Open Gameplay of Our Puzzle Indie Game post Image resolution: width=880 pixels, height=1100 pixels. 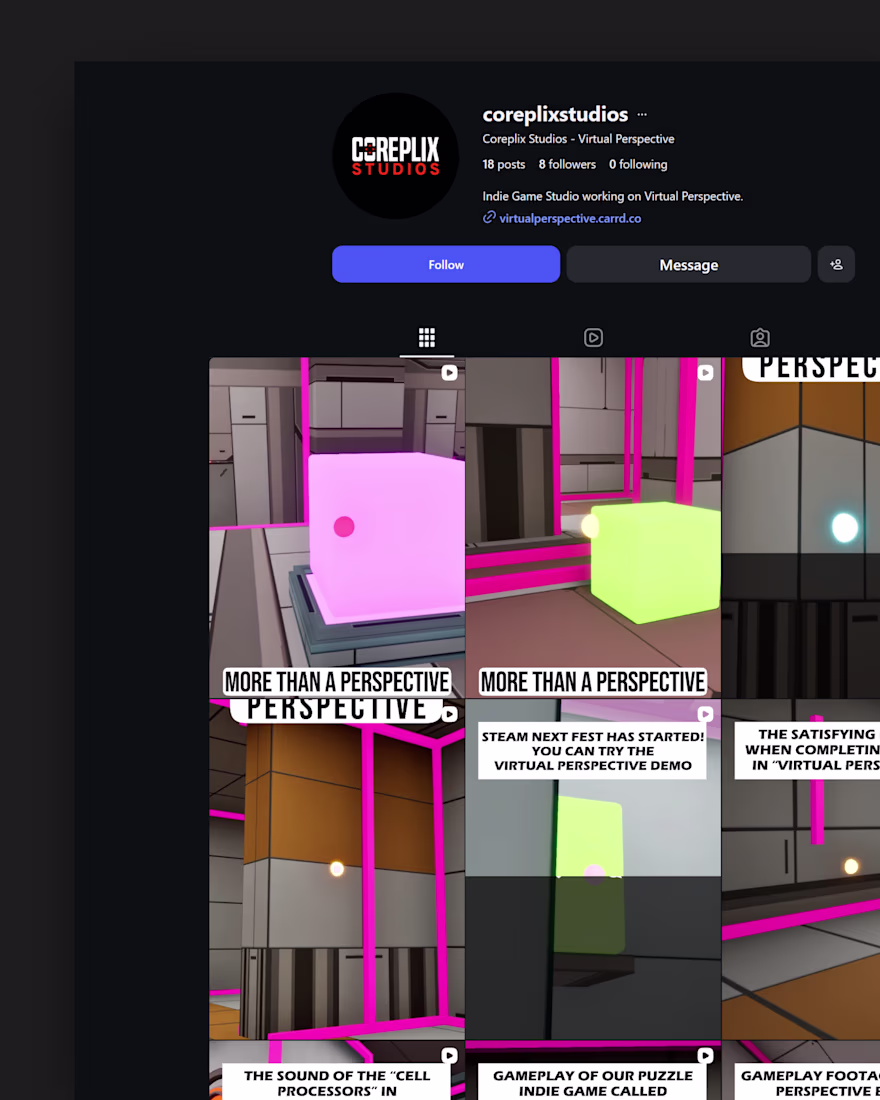click(x=593, y=1071)
